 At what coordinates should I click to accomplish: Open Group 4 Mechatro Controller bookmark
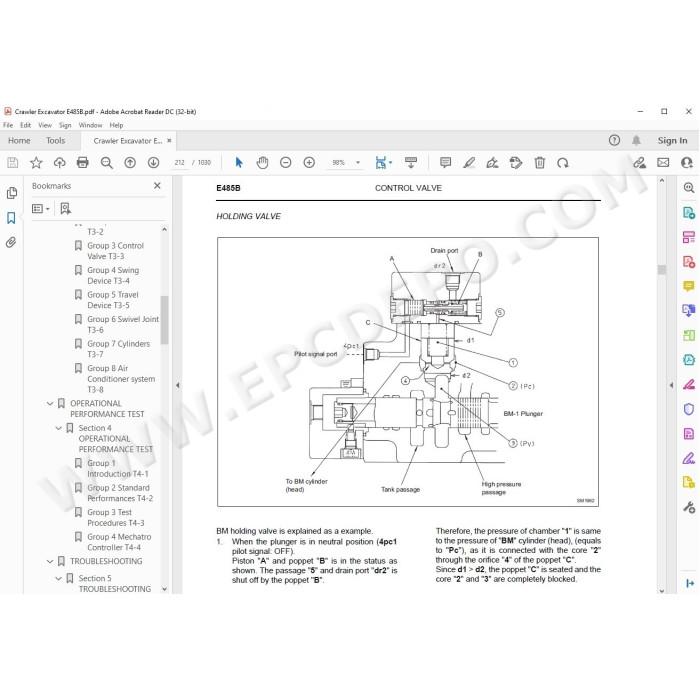(119, 542)
